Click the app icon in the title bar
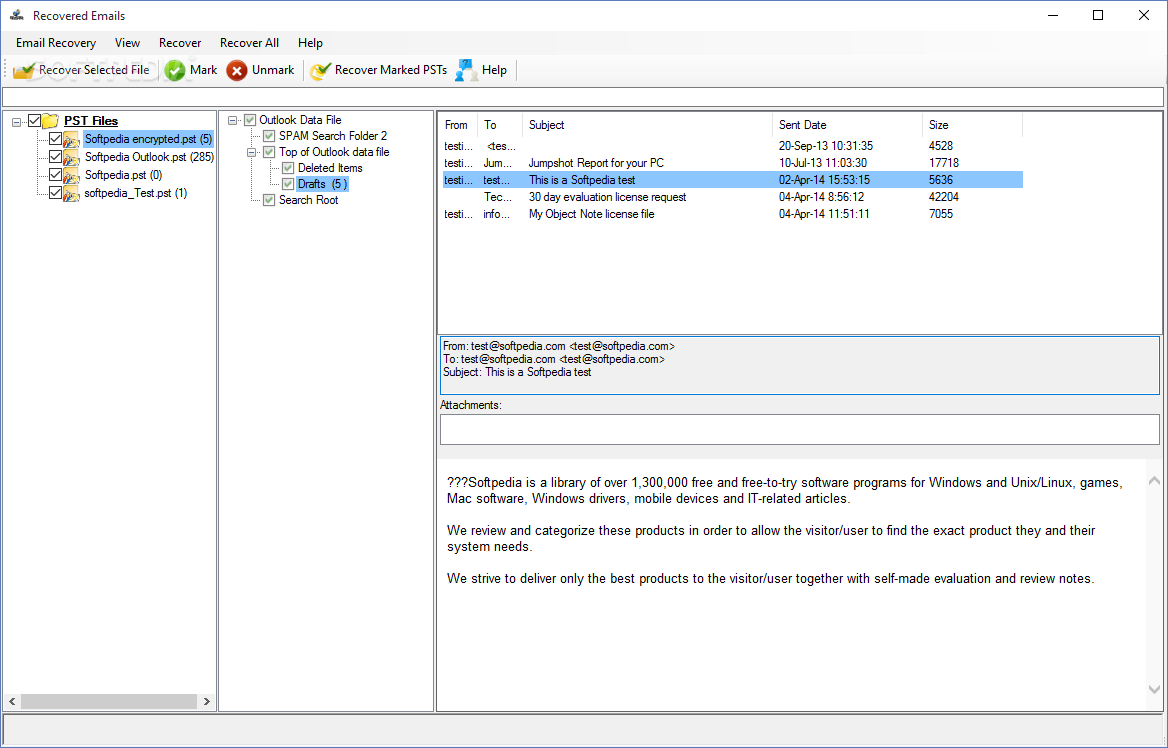Viewport: 1168px width, 748px height. 17,16
